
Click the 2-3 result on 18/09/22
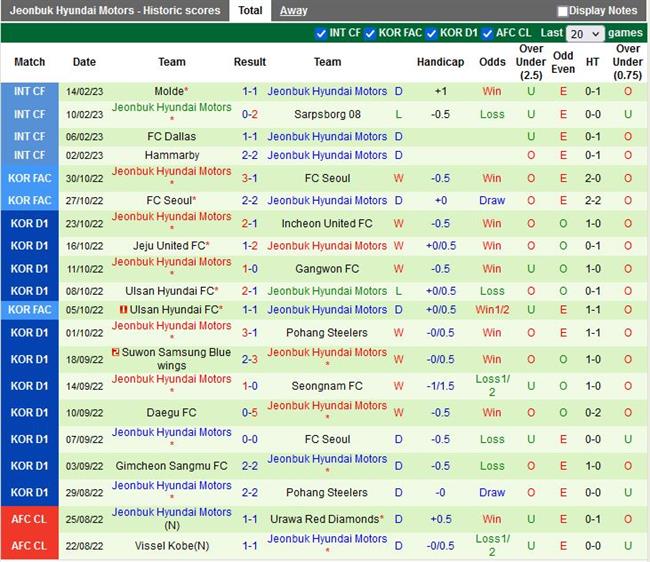pyautogui.click(x=250, y=359)
